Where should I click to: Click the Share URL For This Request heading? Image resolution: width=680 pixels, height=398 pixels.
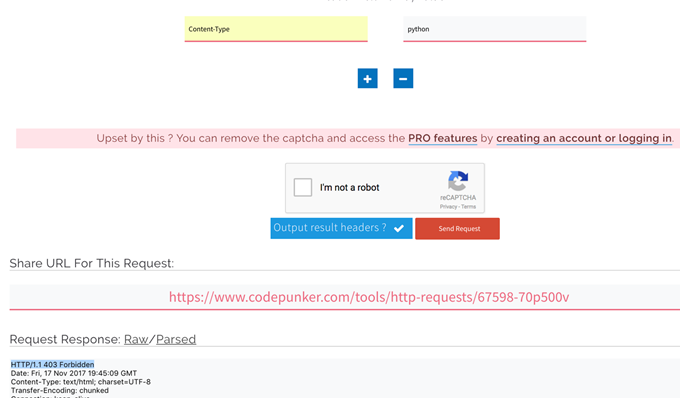(92, 263)
